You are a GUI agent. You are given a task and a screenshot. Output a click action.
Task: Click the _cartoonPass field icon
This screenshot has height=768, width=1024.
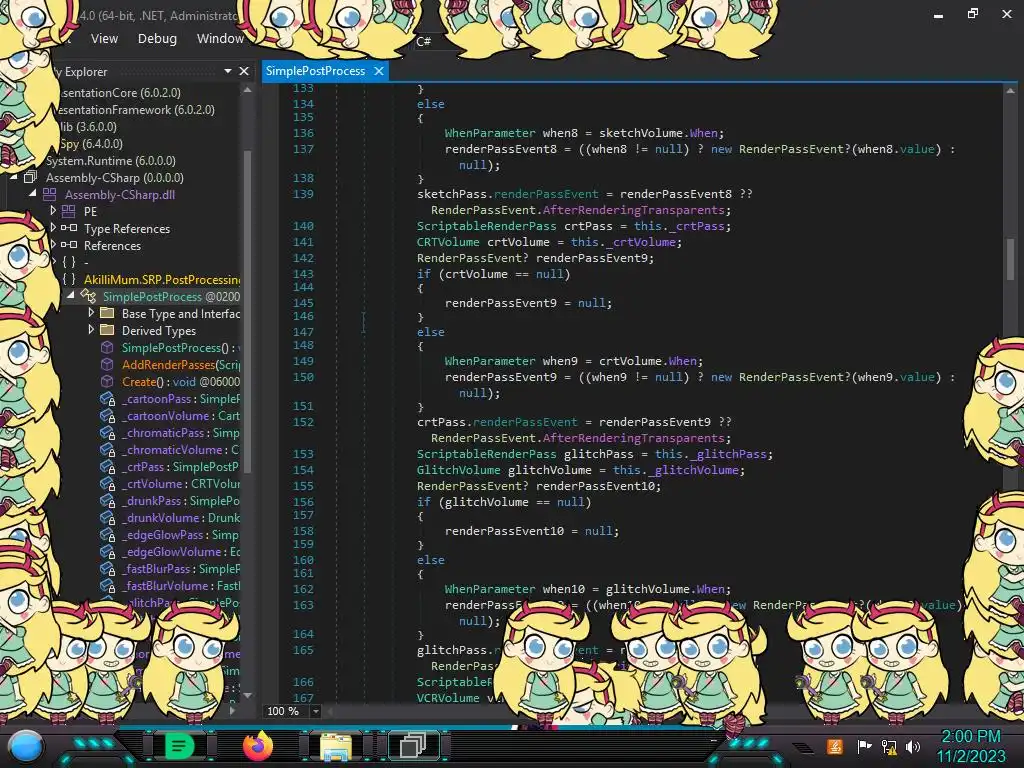click(x=108, y=398)
